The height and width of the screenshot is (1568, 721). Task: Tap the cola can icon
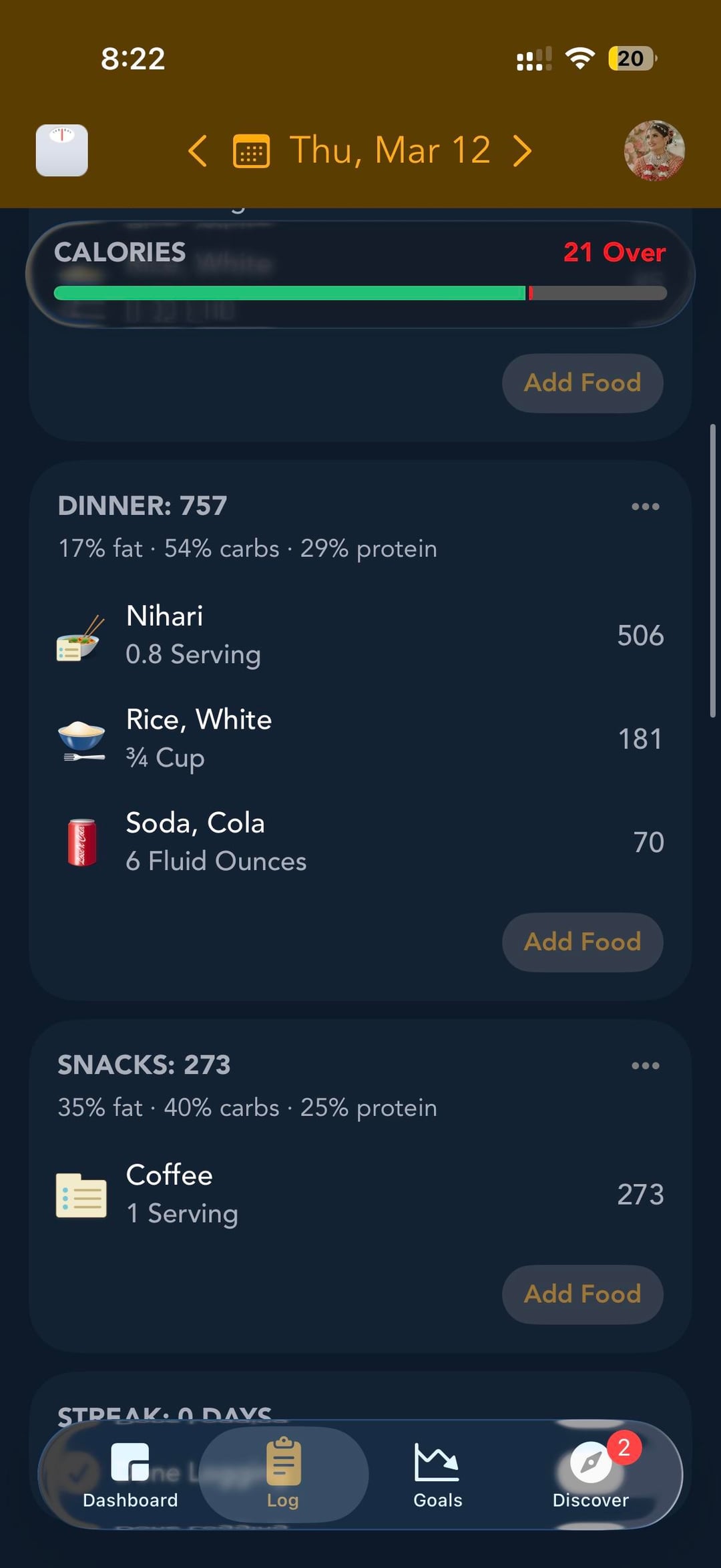point(81,843)
